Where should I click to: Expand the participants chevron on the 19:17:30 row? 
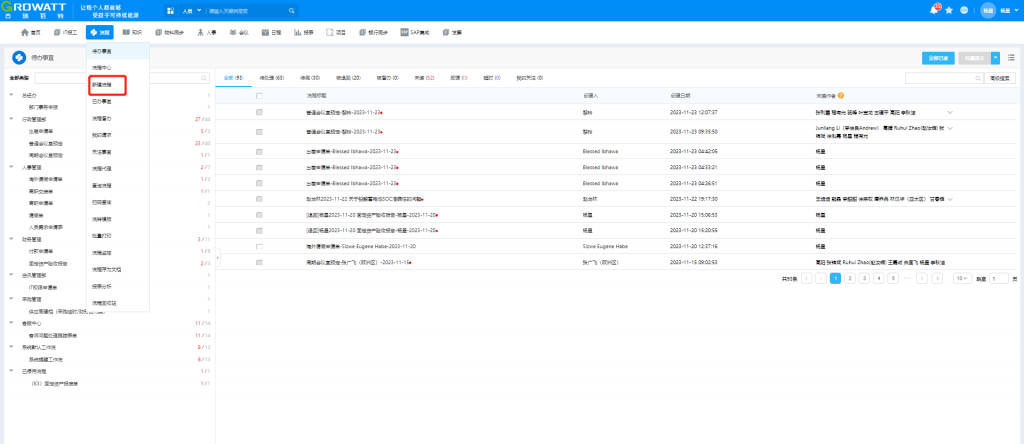950,198
